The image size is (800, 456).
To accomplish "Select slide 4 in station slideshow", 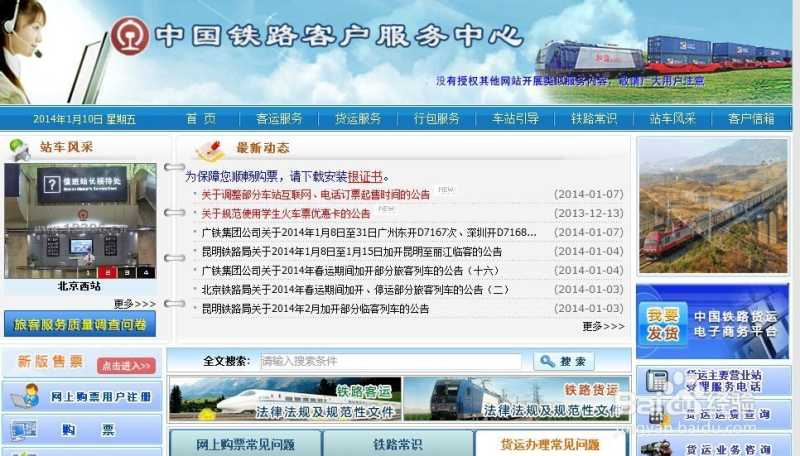I will click(146, 272).
